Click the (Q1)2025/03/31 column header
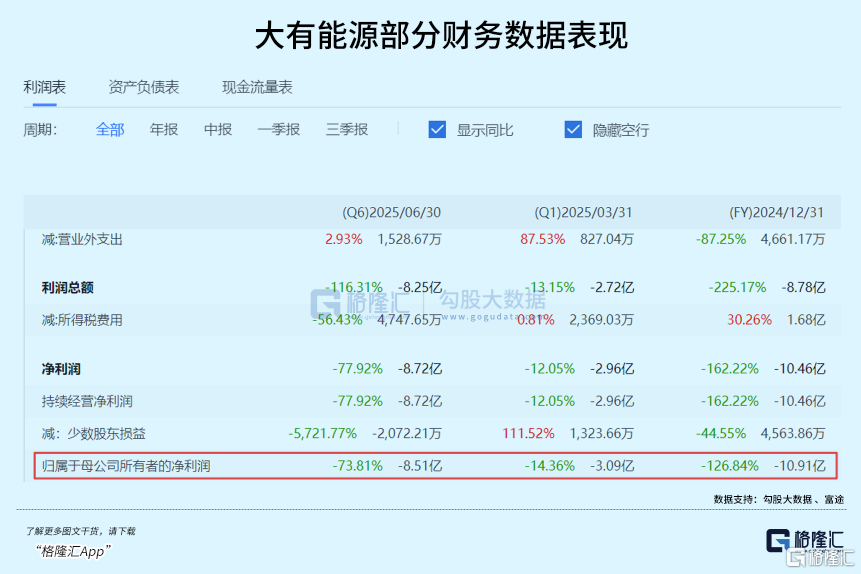 click(583, 213)
